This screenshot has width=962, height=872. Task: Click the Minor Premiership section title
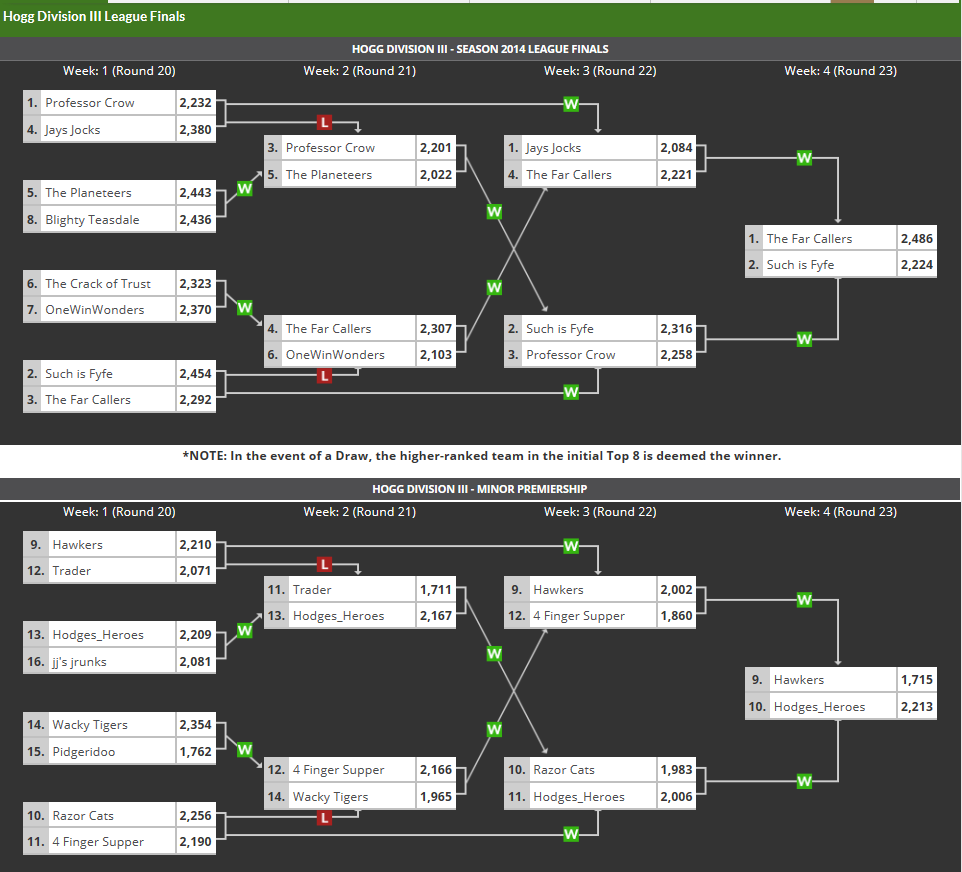point(480,489)
